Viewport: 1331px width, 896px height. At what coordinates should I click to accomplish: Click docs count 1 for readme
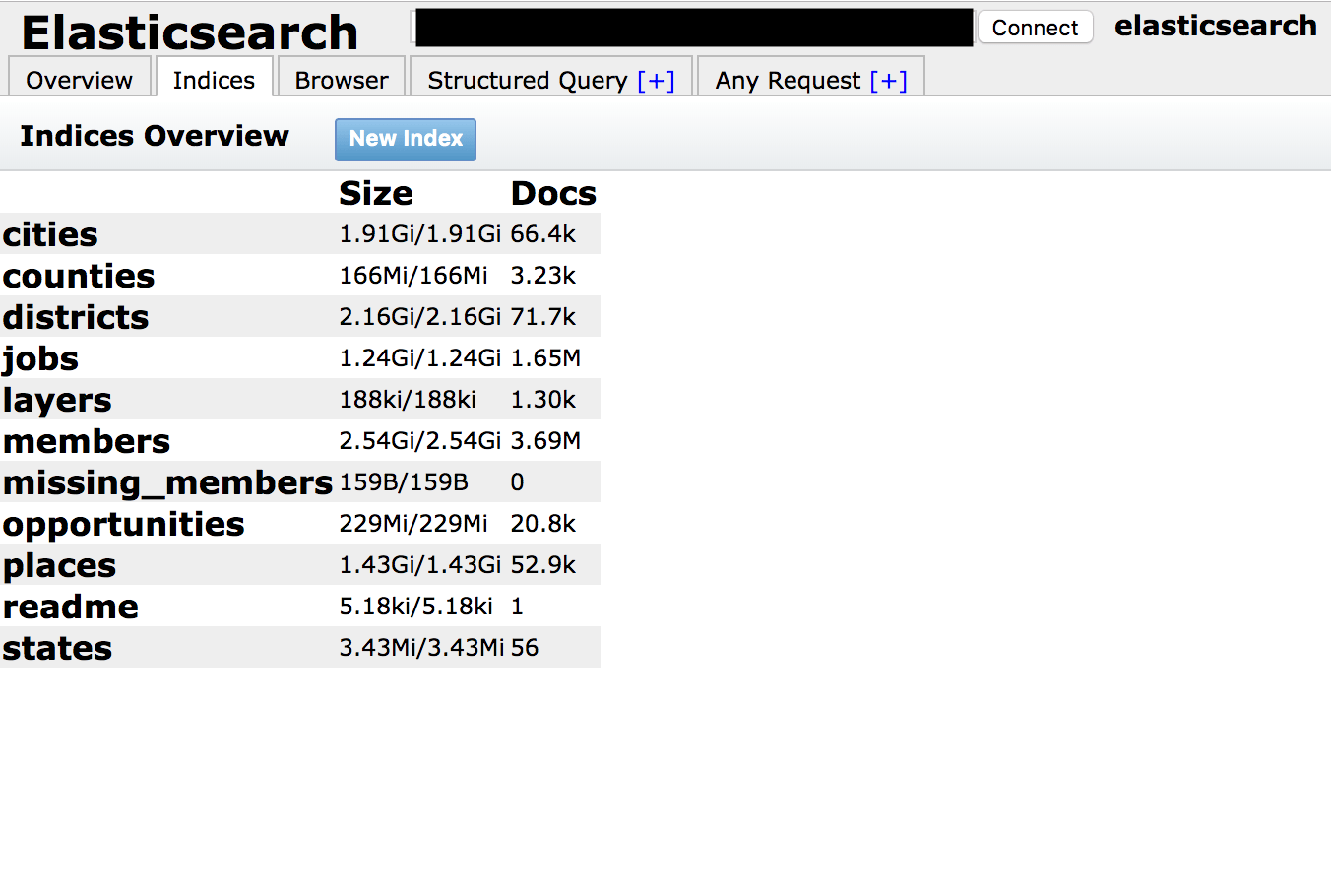517,607
